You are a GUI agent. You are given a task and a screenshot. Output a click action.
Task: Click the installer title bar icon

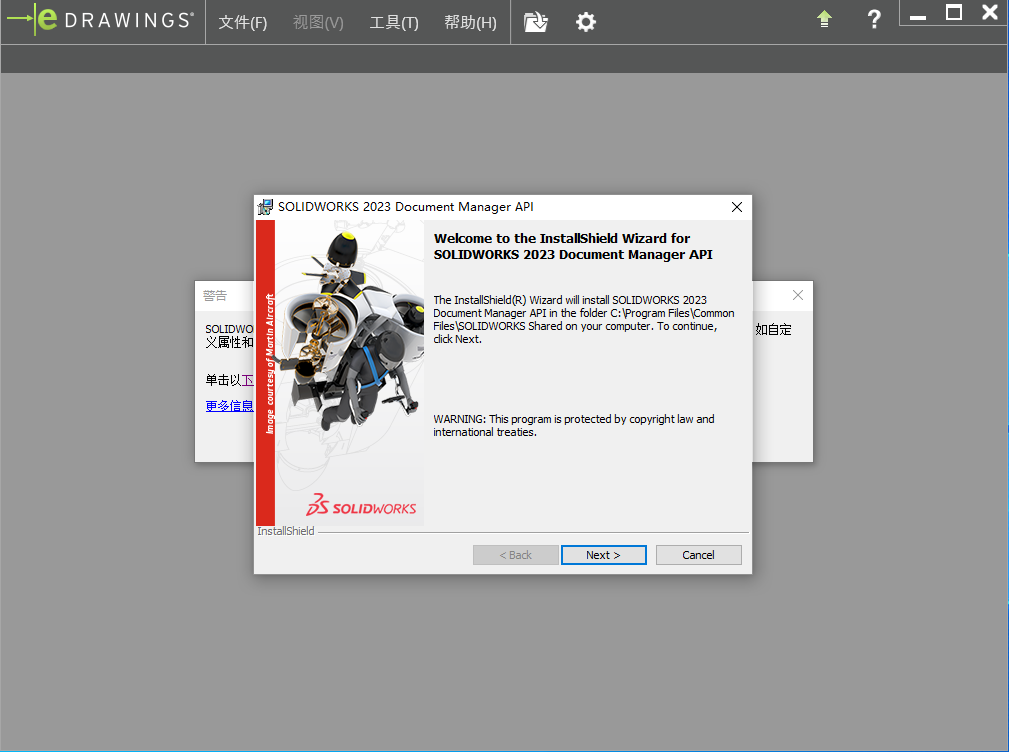[x=265, y=207]
